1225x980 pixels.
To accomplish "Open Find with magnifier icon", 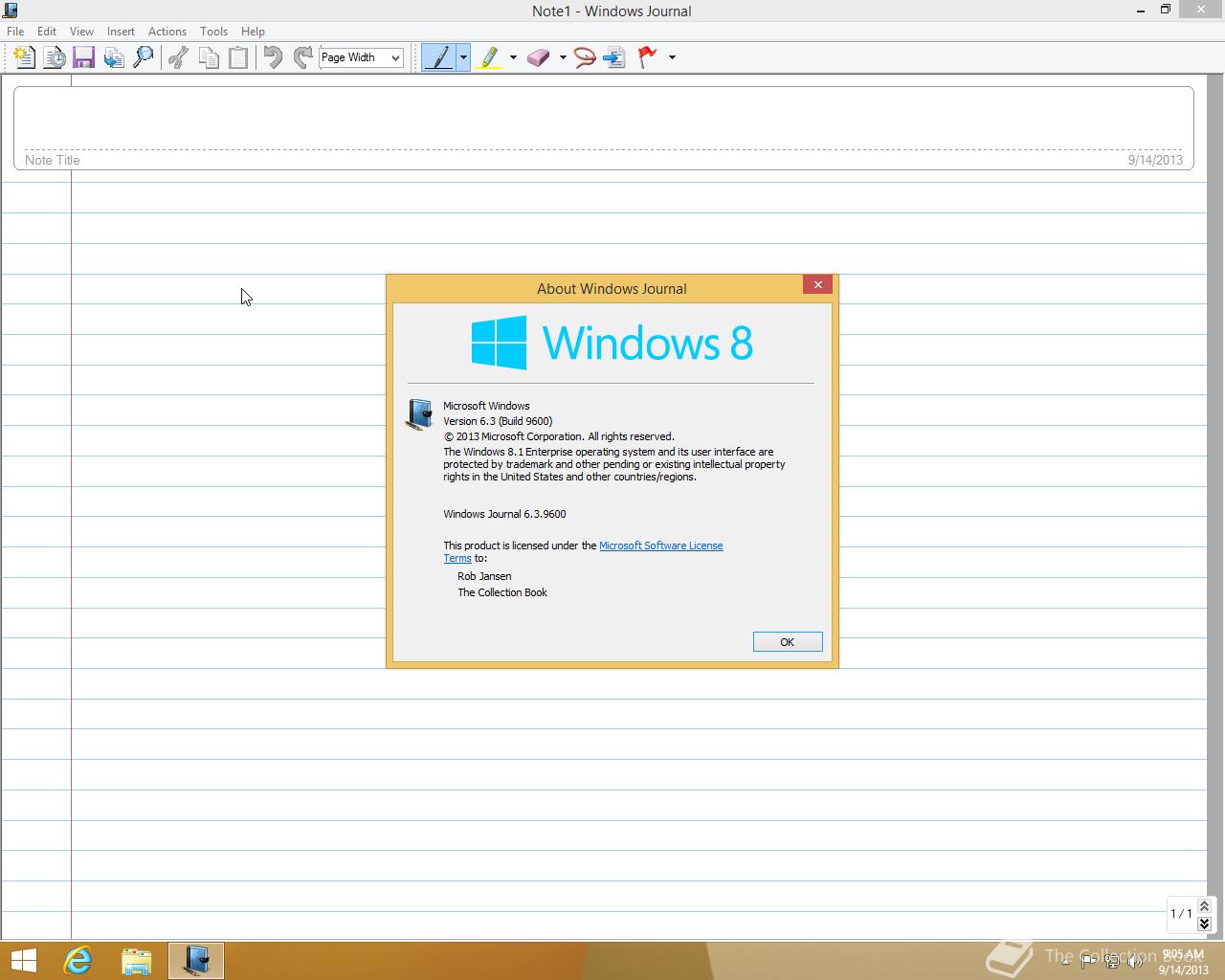I will tap(144, 57).
